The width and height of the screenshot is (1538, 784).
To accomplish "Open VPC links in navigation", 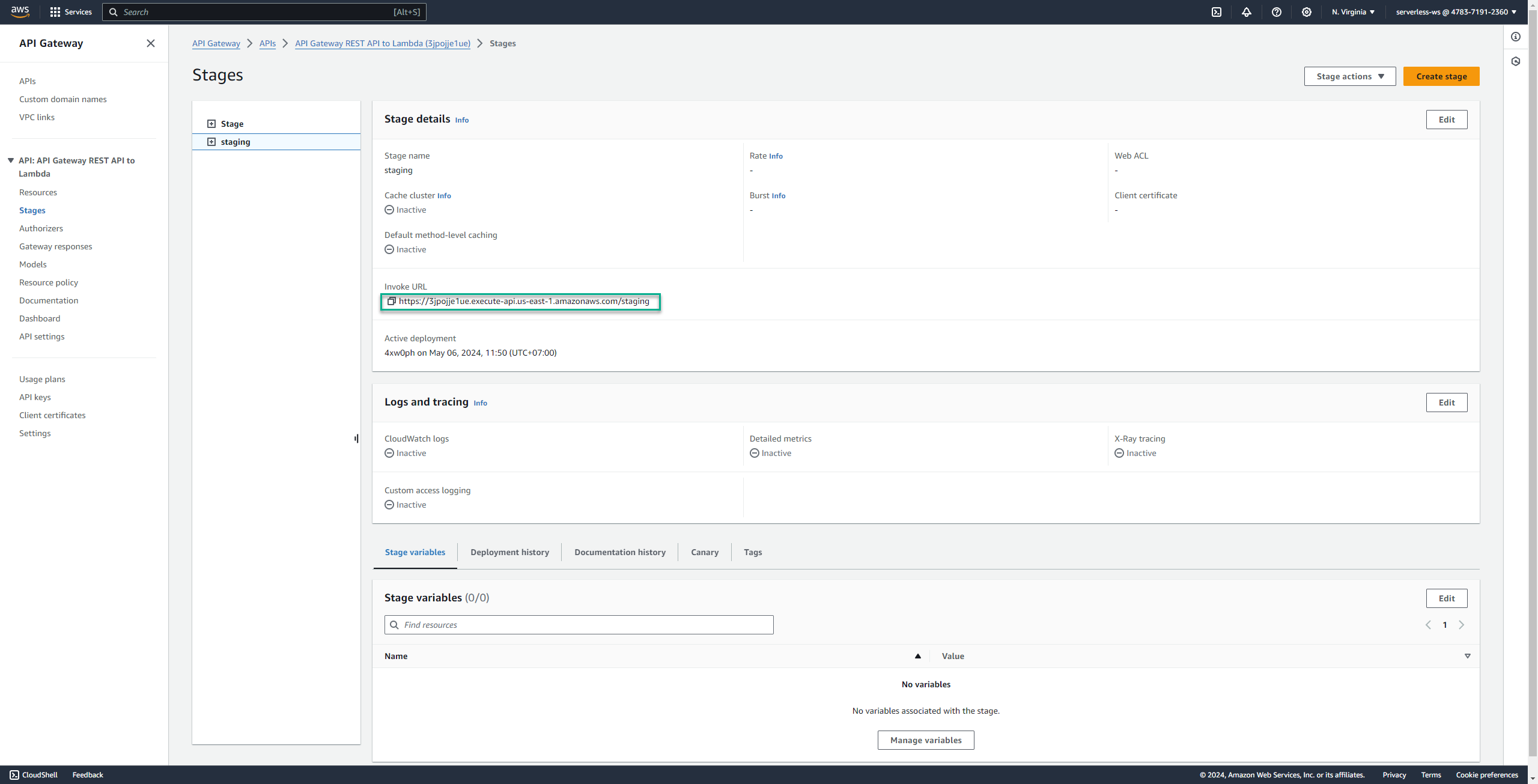I will tap(37, 117).
